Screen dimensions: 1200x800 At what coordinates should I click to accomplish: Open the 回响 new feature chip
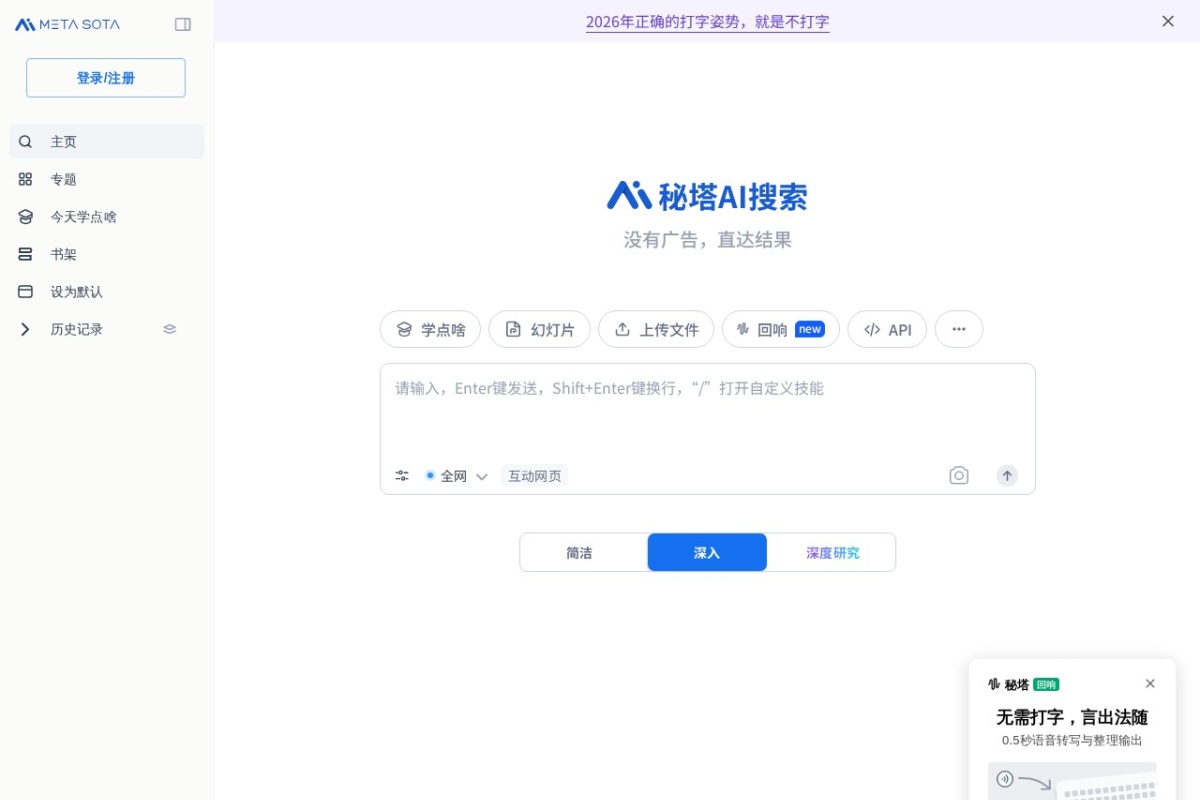tap(781, 329)
